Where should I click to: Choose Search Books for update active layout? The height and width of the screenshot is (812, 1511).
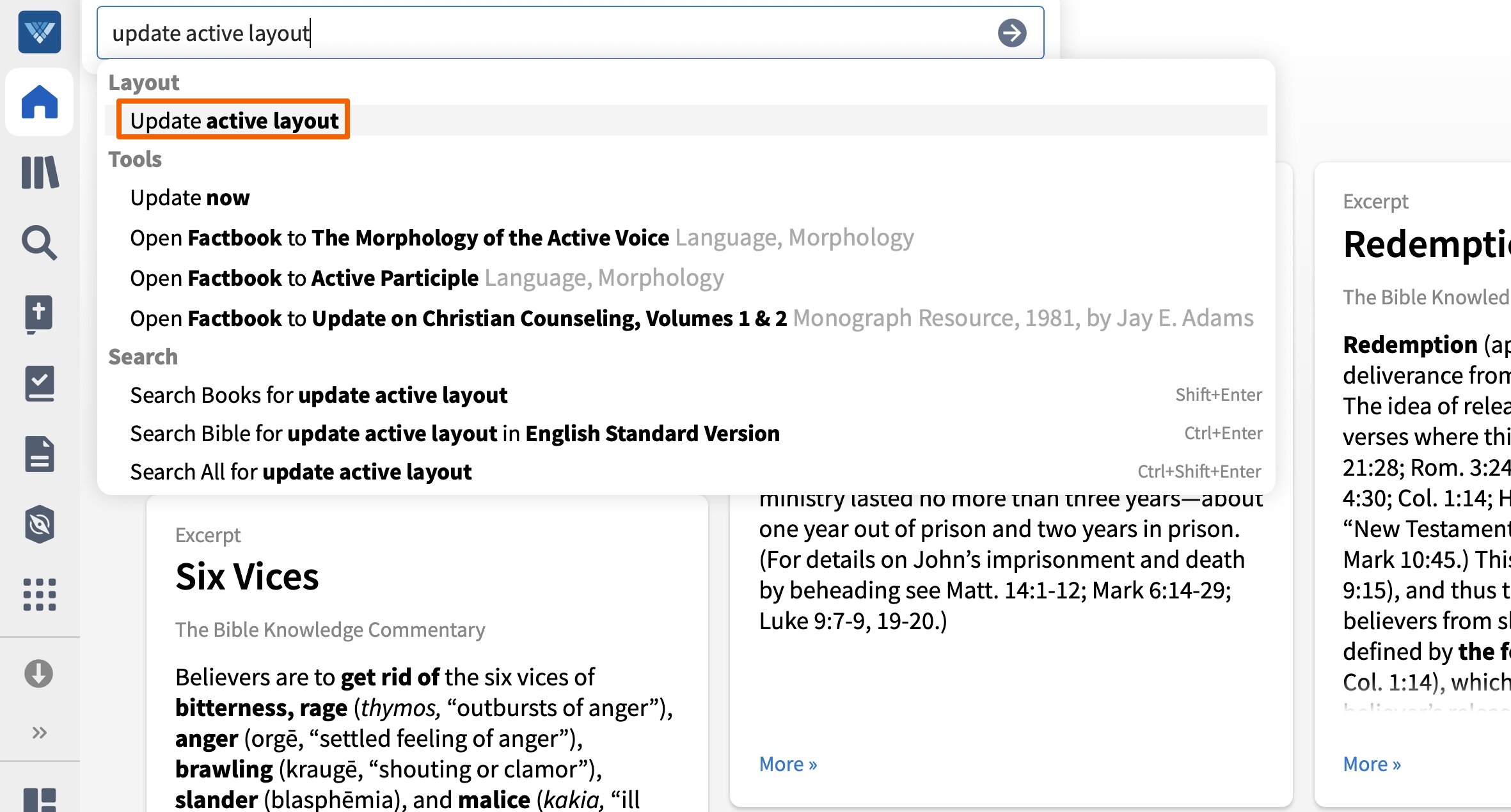click(x=318, y=395)
